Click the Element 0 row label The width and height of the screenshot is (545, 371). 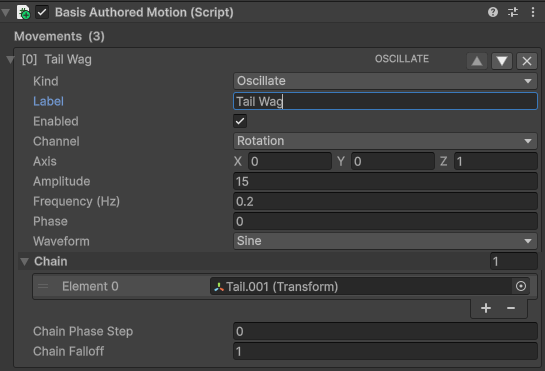[90, 287]
